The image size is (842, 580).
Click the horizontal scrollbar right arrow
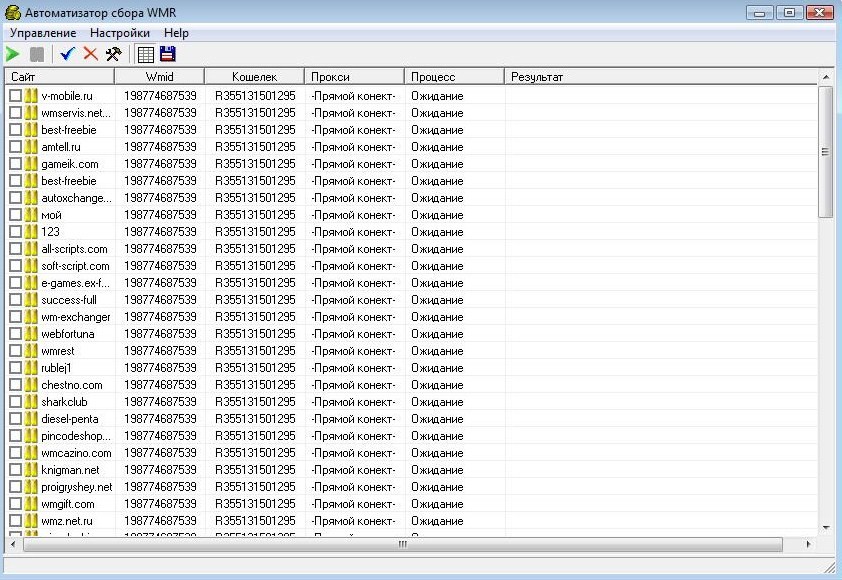[808, 544]
